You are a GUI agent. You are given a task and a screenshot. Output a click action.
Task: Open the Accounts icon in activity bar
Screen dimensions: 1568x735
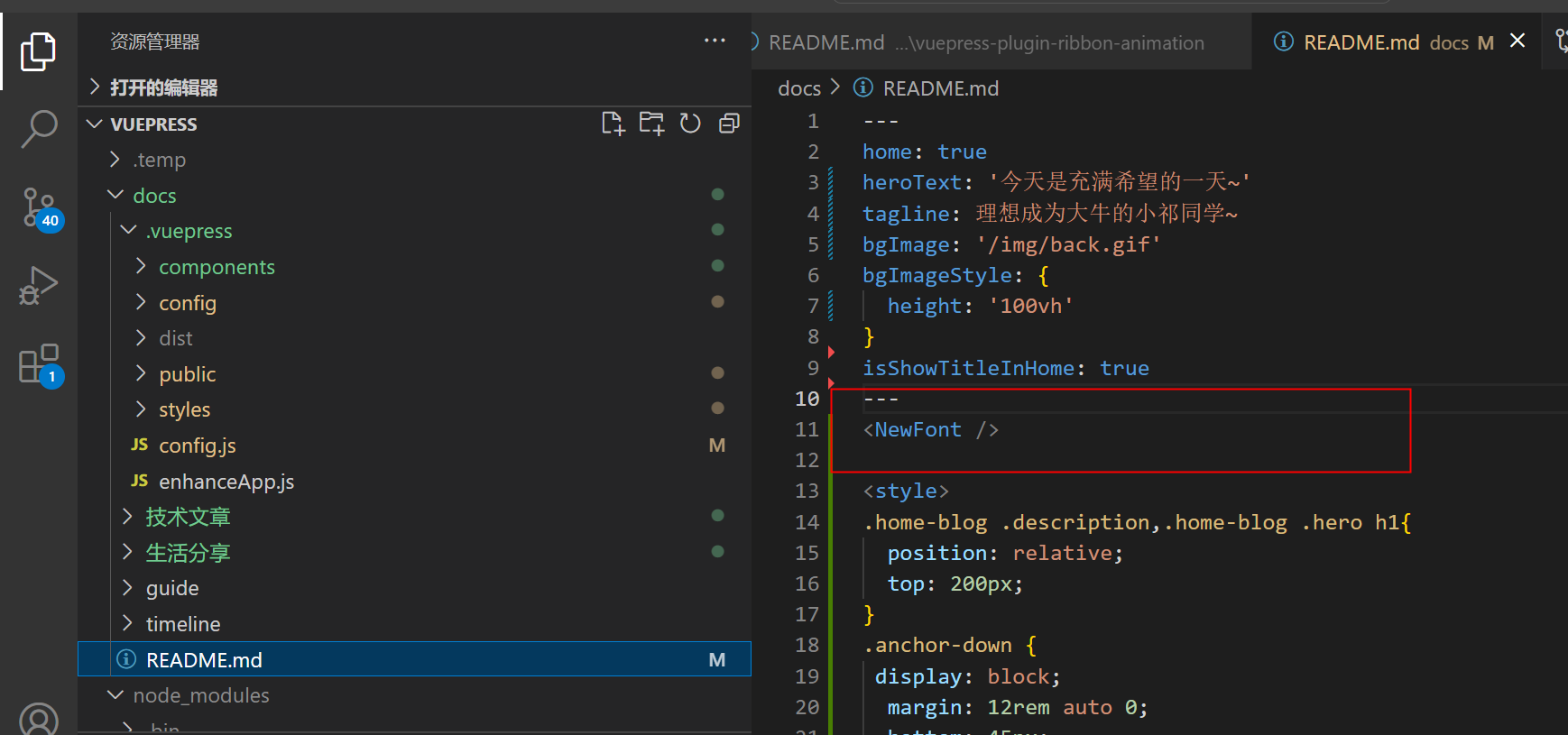39,719
